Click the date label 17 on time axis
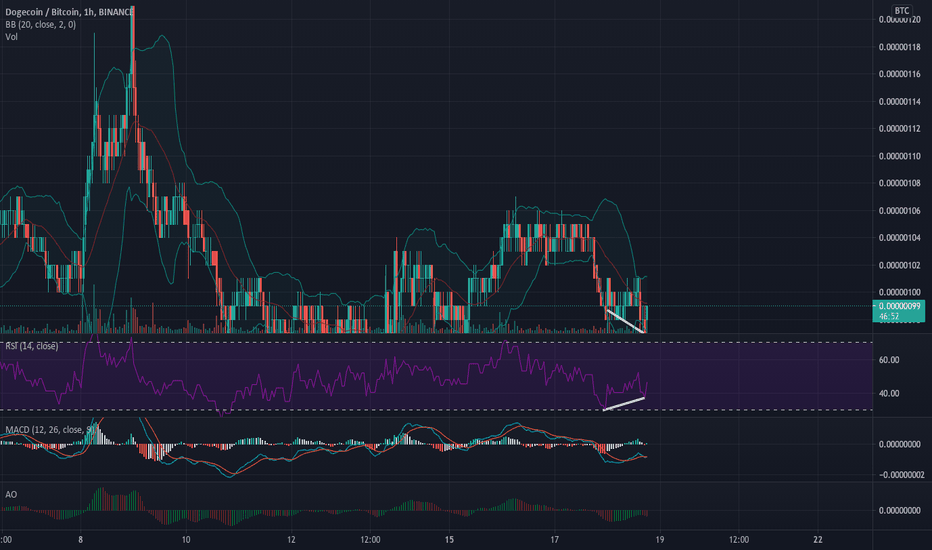932x550 pixels. coord(555,540)
